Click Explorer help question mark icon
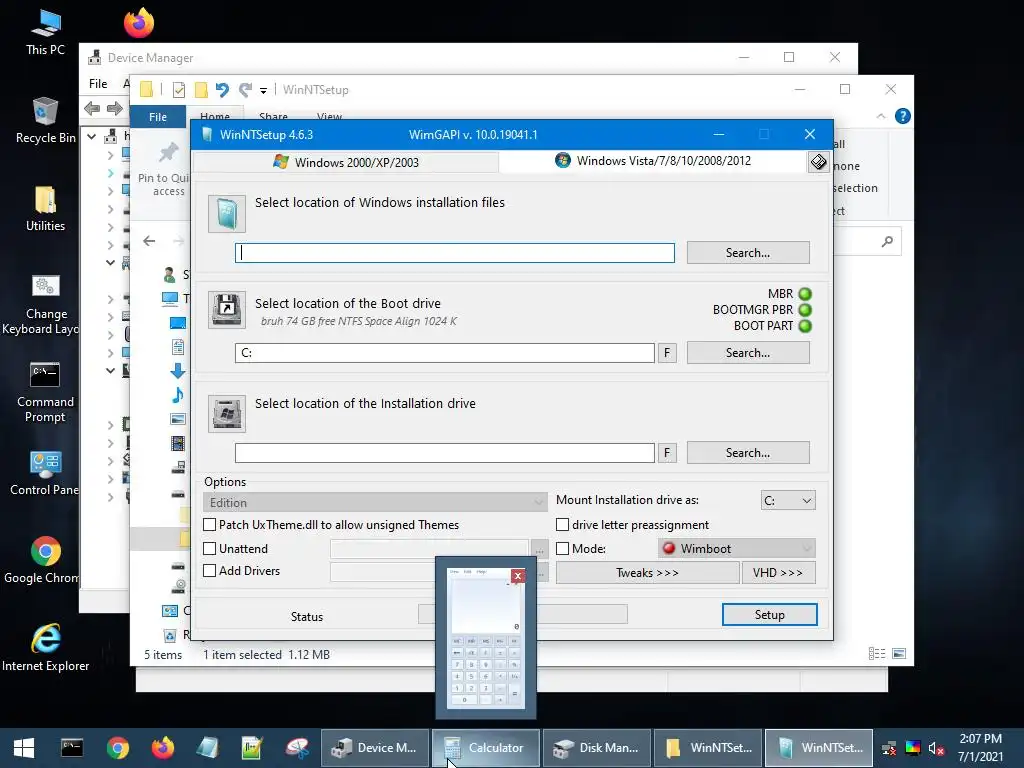 (903, 116)
